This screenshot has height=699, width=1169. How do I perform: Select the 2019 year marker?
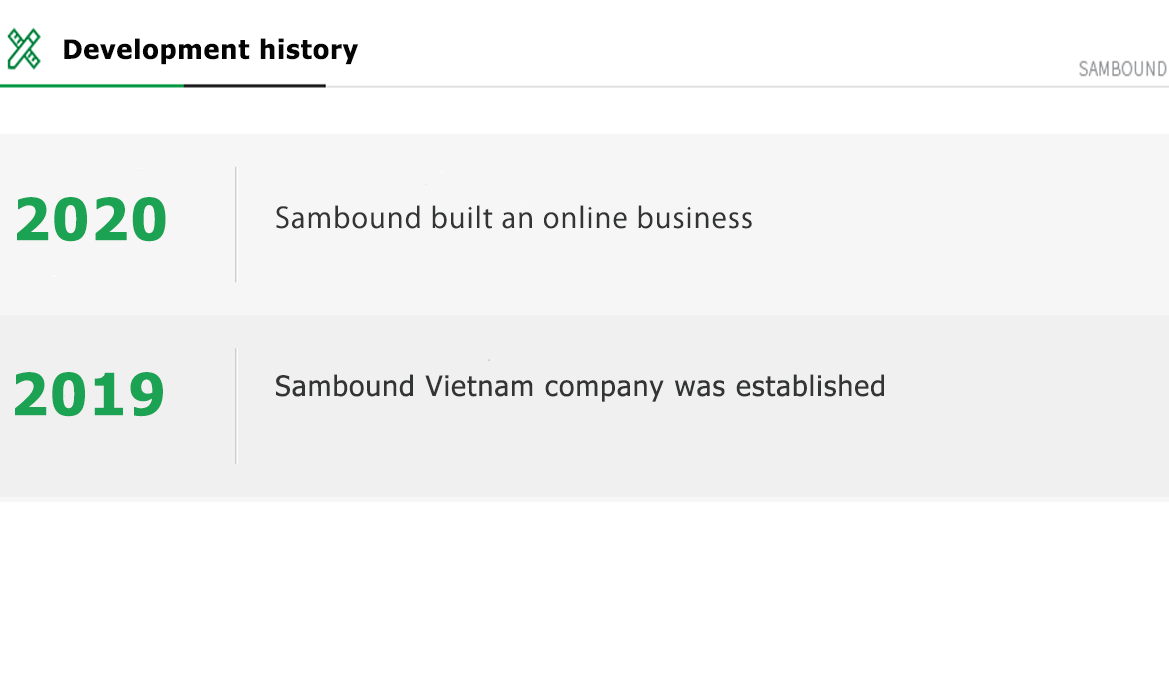coord(89,394)
